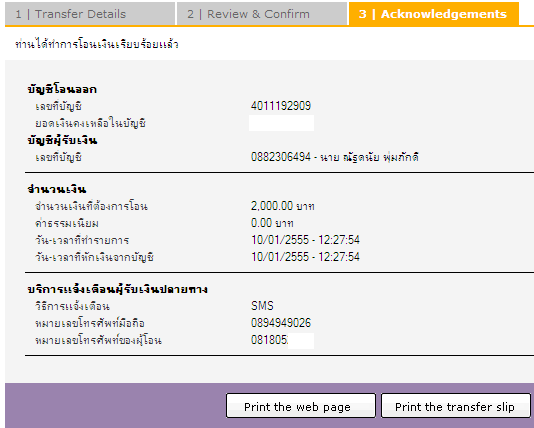The height and width of the screenshot is (428, 534).
Task: Click recipient account 0882306494 with name
Action: 335,157
